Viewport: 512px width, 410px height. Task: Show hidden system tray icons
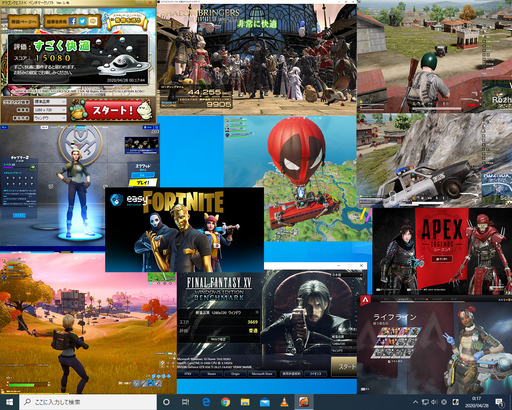415,402
